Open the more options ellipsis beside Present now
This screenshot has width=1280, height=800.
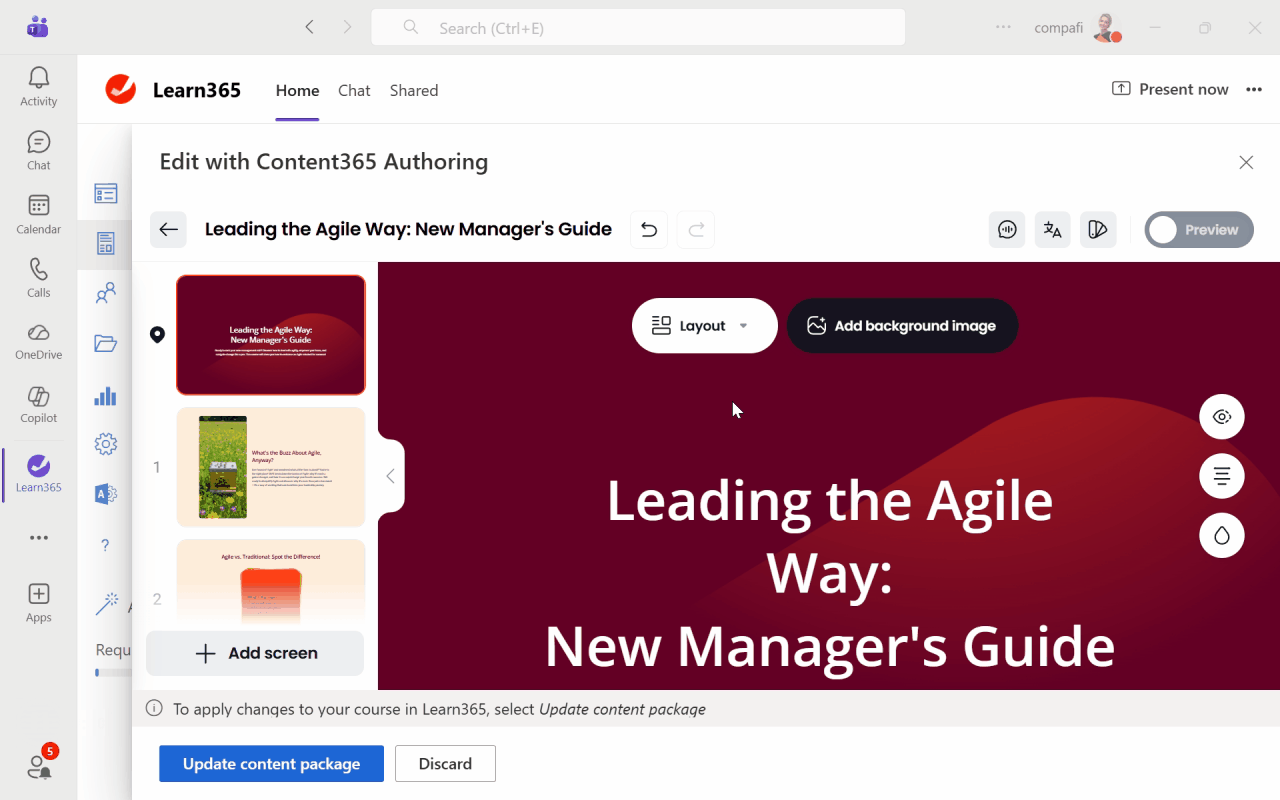pyautogui.click(x=1254, y=89)
